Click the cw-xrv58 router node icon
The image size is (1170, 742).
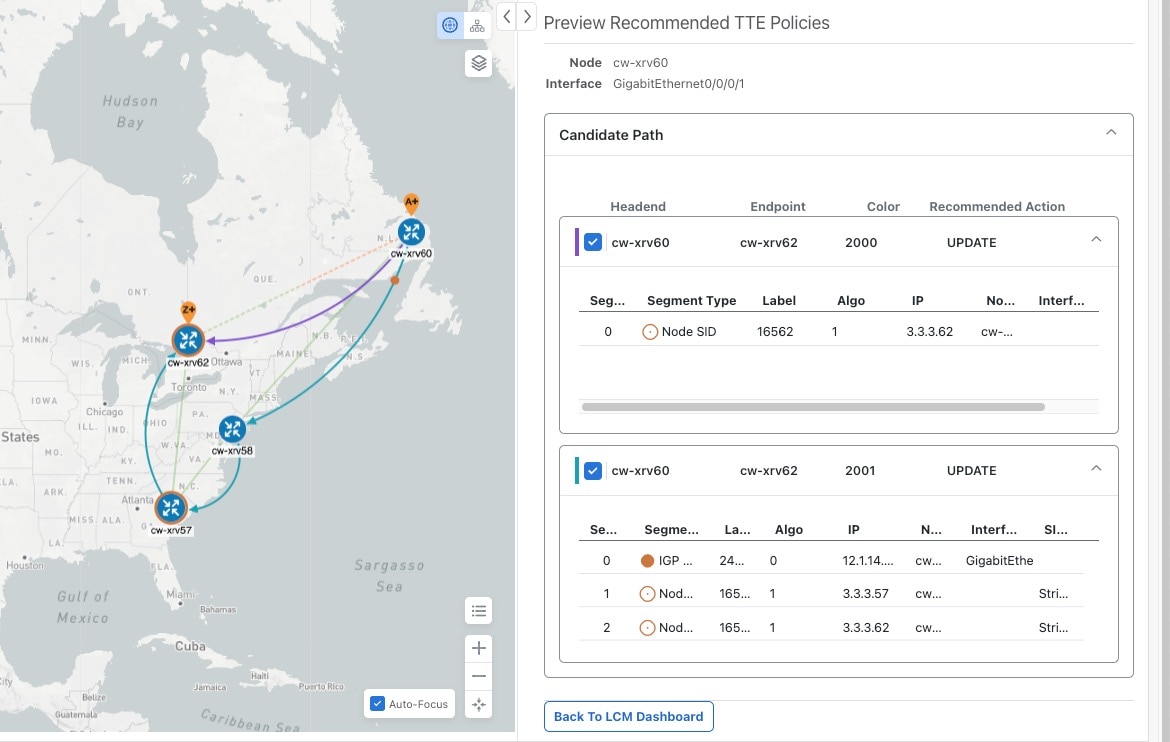pos(233,430)
